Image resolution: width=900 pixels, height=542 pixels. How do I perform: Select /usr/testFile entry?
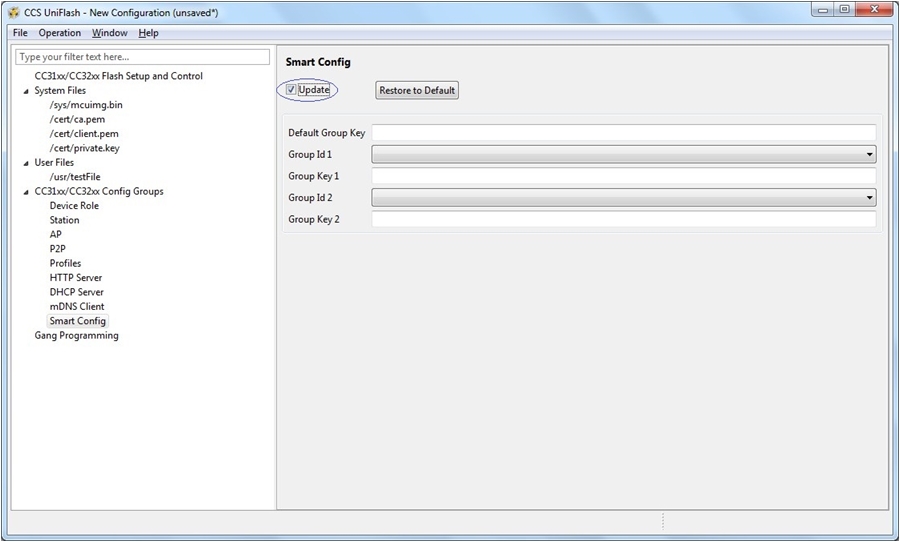coord(75,177)
